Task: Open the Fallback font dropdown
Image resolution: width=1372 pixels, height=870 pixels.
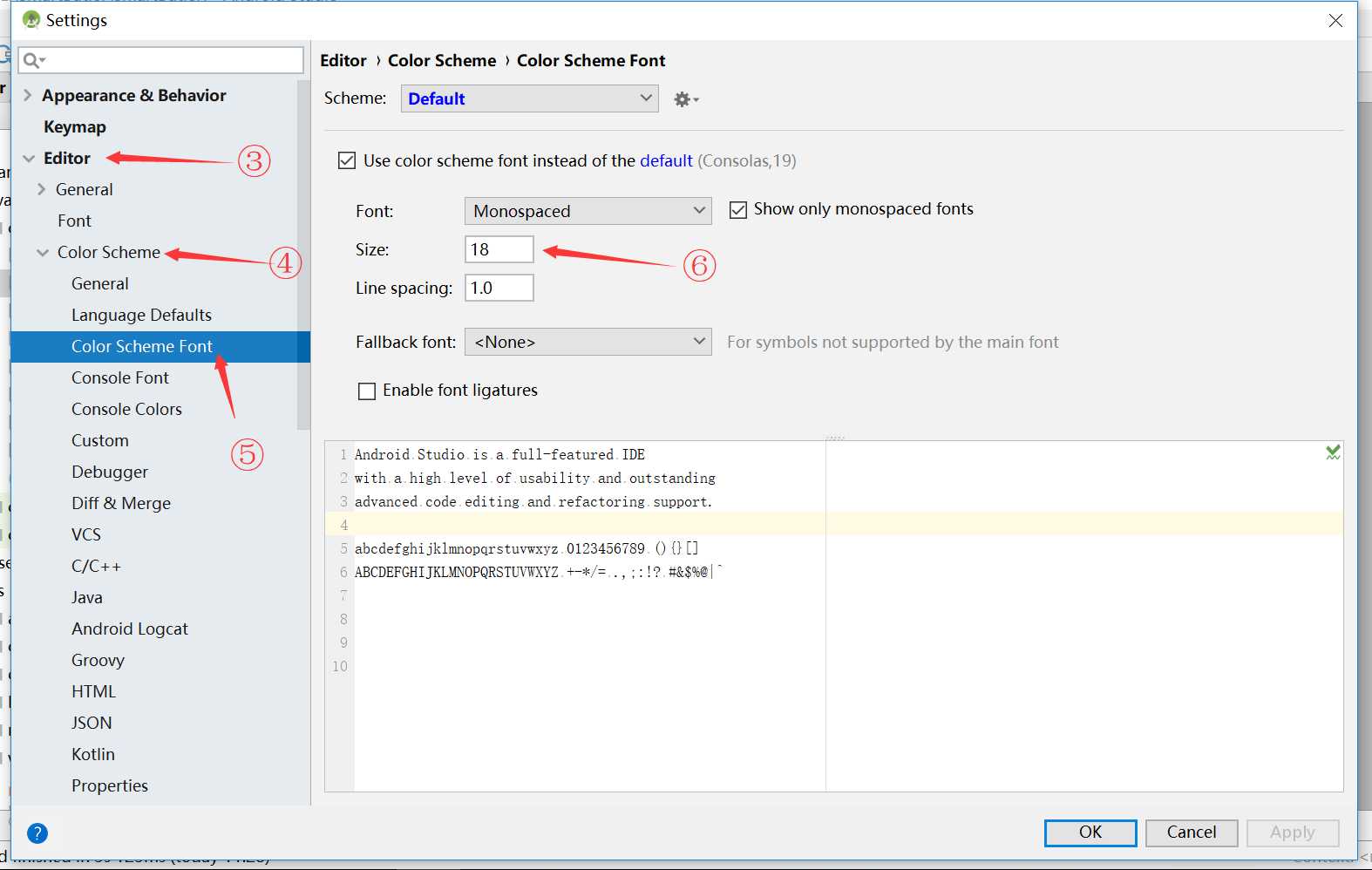Action: pyautogui.click(x=588, y=342)
